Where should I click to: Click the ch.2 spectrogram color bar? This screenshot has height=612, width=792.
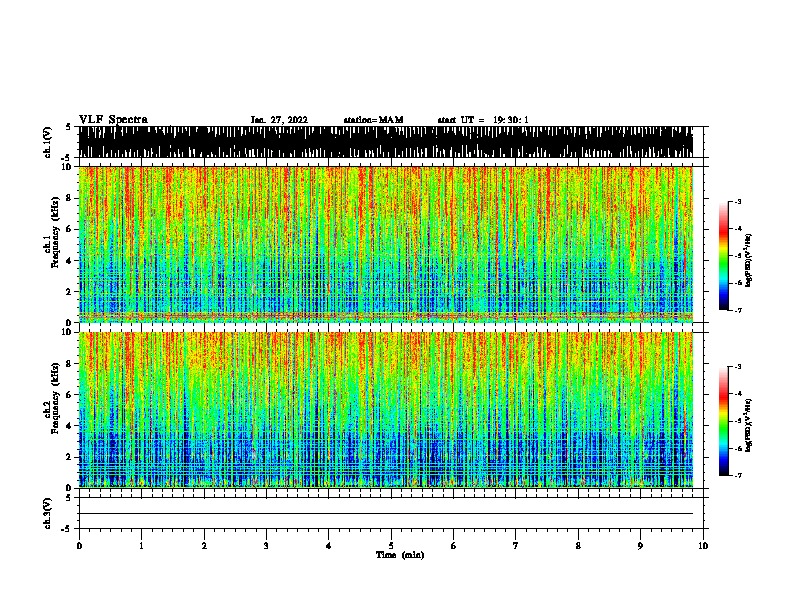pyautogui.click(x=724, y=421)
